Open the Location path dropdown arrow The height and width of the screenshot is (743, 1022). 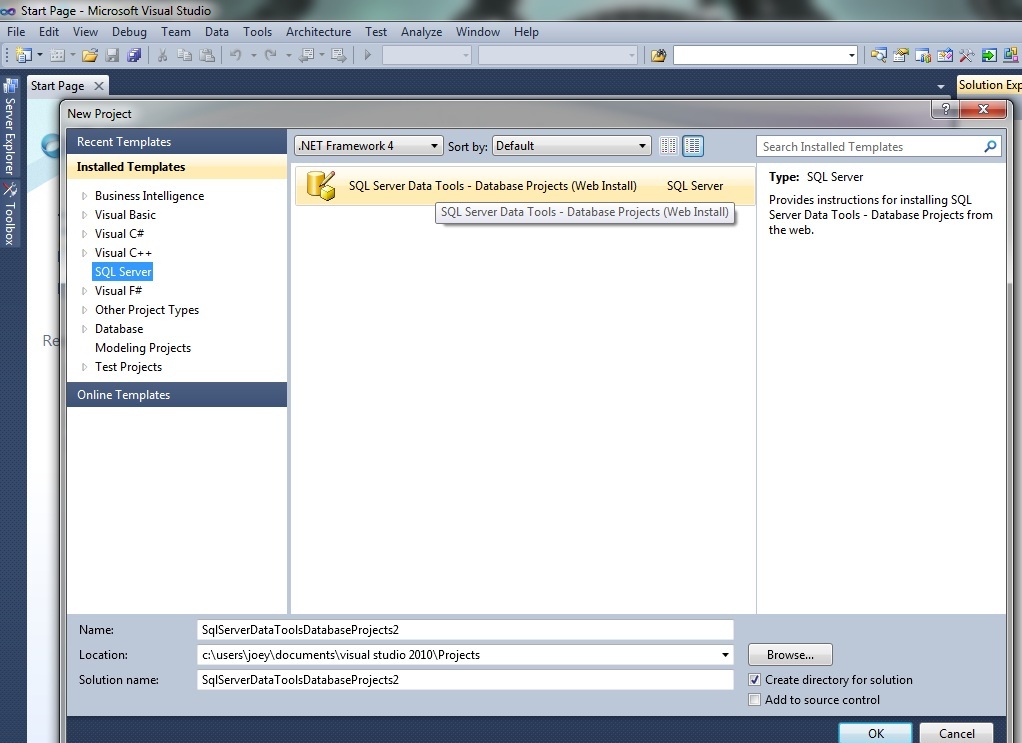click(x=725, y=655)
